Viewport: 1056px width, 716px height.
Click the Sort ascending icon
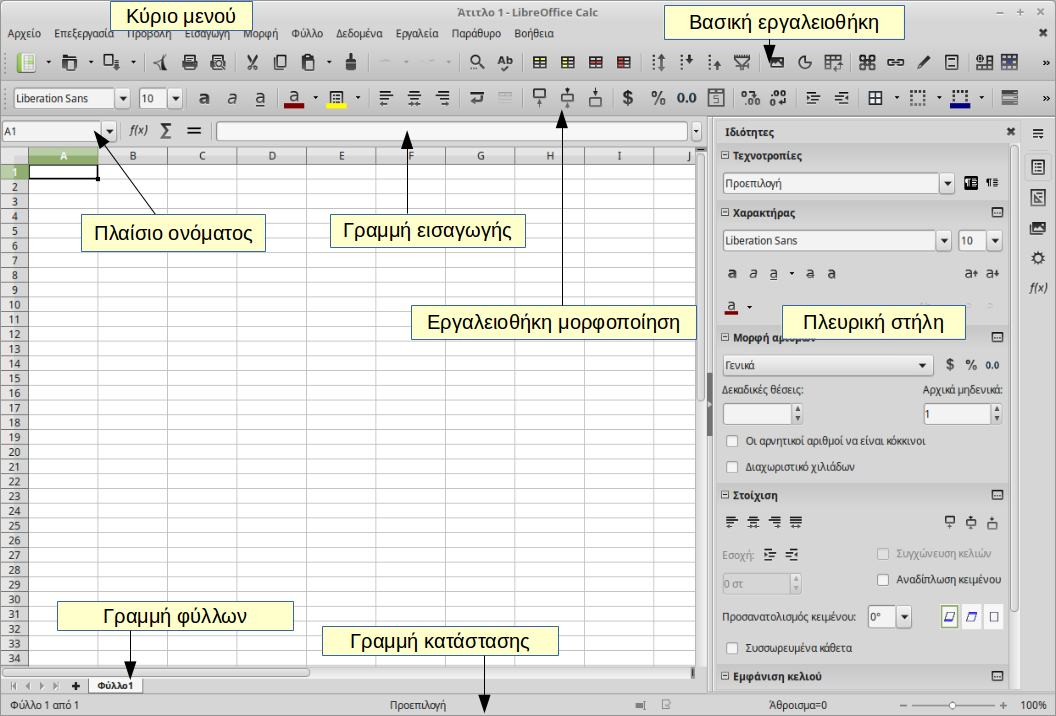coord(686,63)
